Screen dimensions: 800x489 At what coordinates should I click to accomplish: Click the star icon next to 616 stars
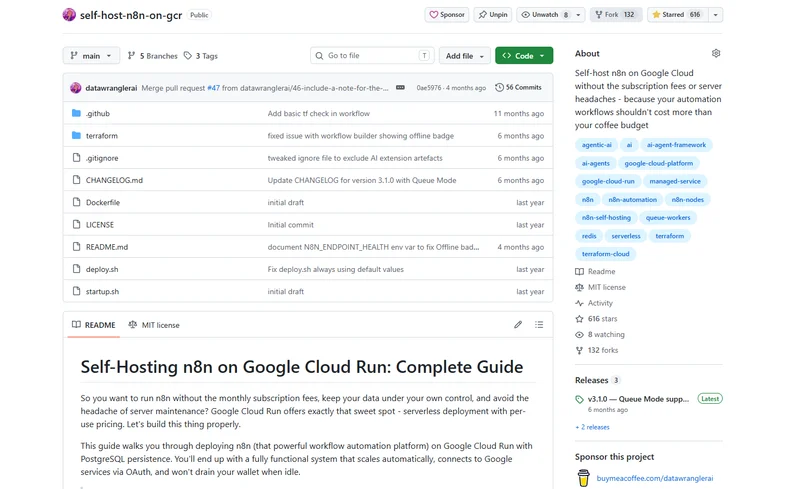579,319
